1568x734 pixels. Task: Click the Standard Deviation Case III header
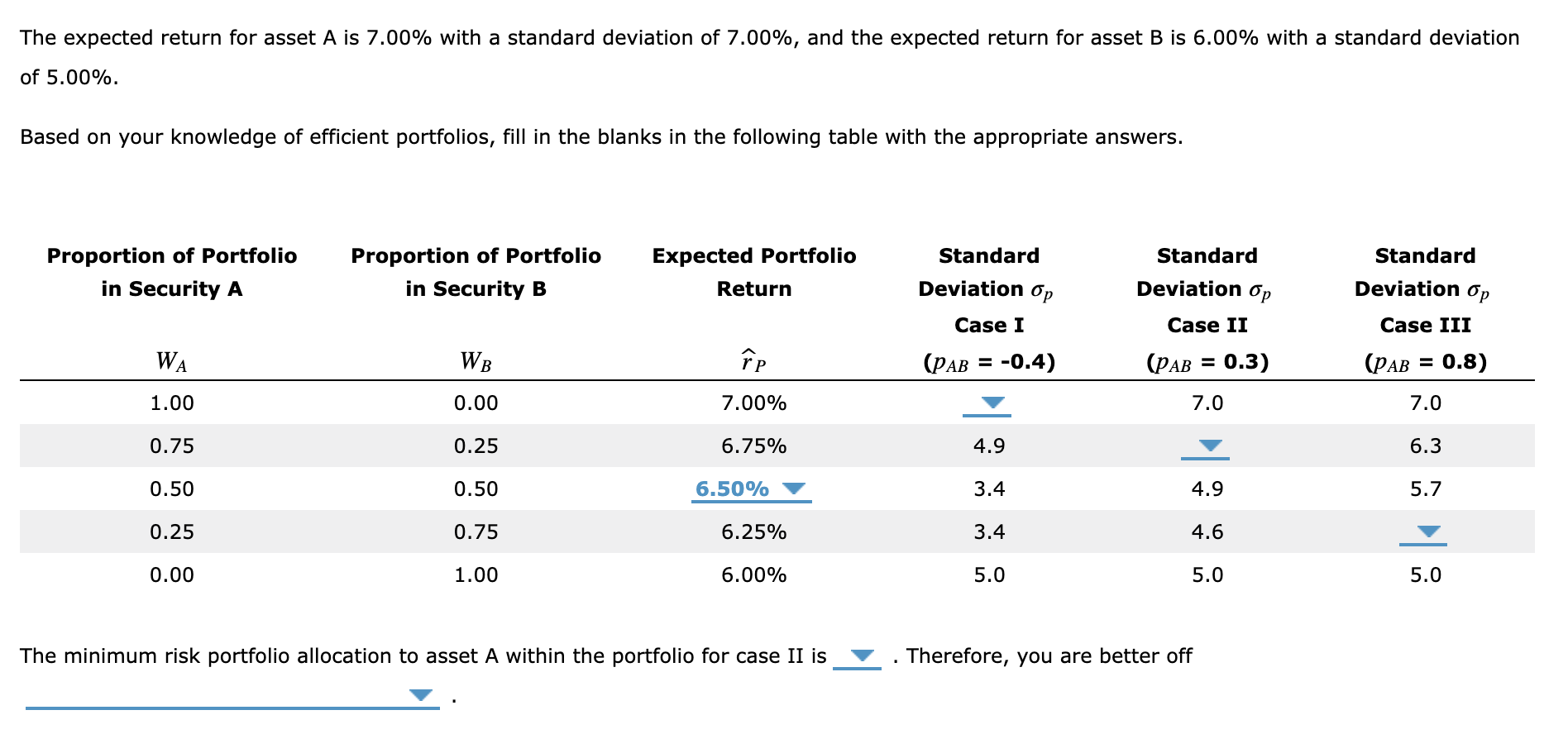1425,289
